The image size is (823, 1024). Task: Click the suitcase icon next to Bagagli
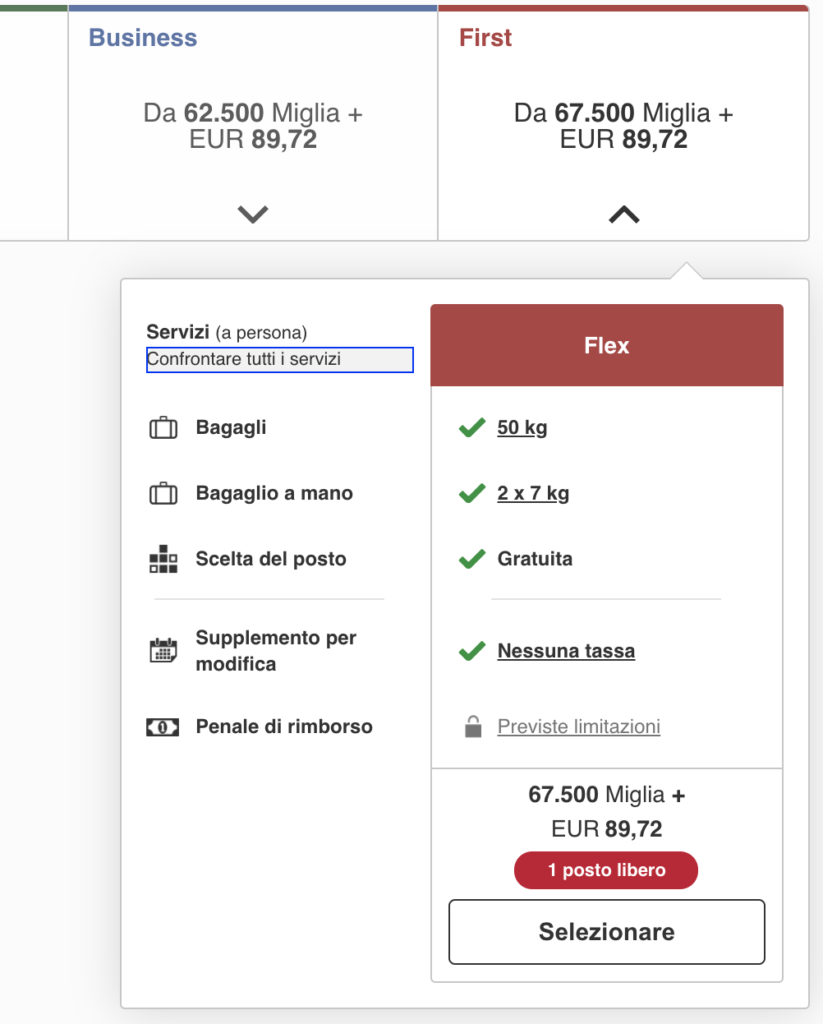[x=163, y=429]
